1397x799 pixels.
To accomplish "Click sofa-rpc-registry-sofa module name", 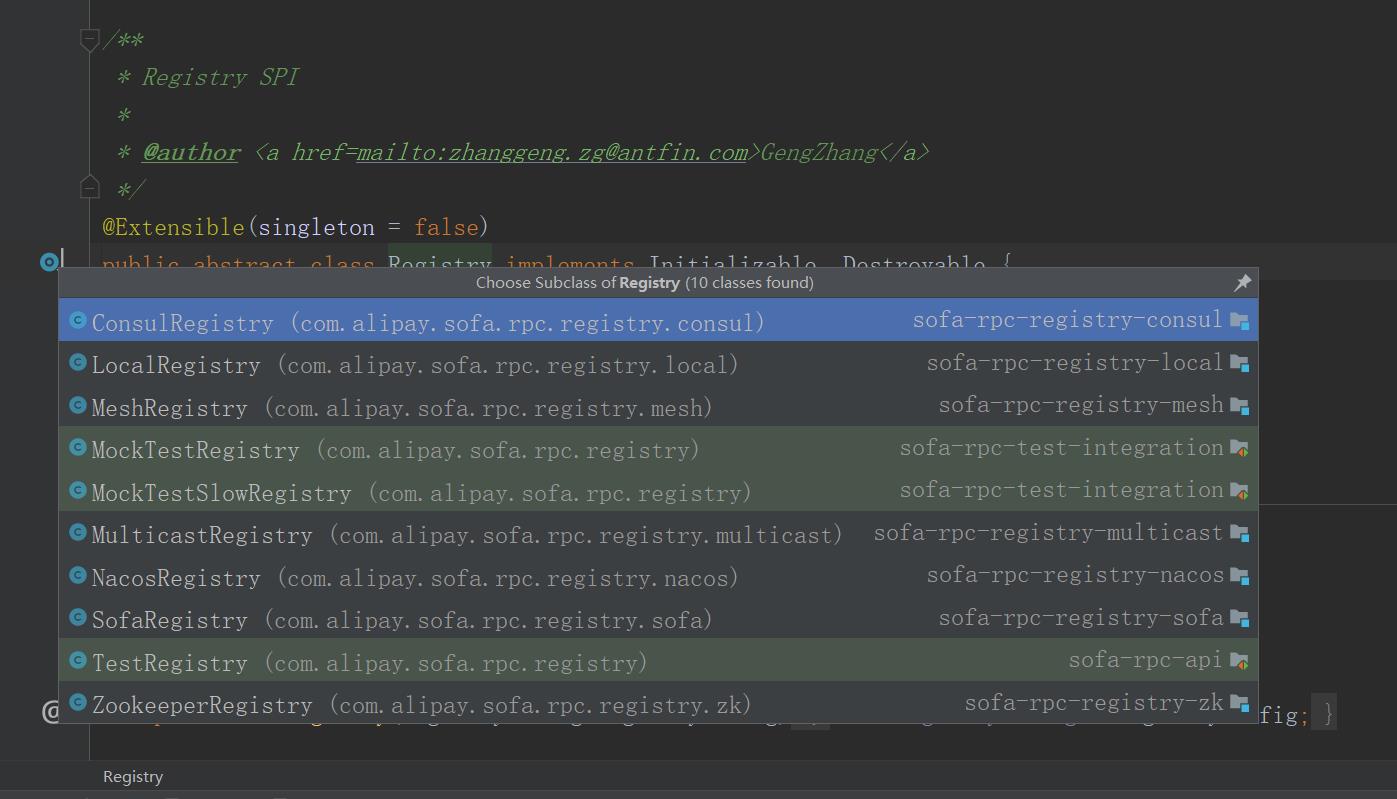I will click(x=1080, y=618).
